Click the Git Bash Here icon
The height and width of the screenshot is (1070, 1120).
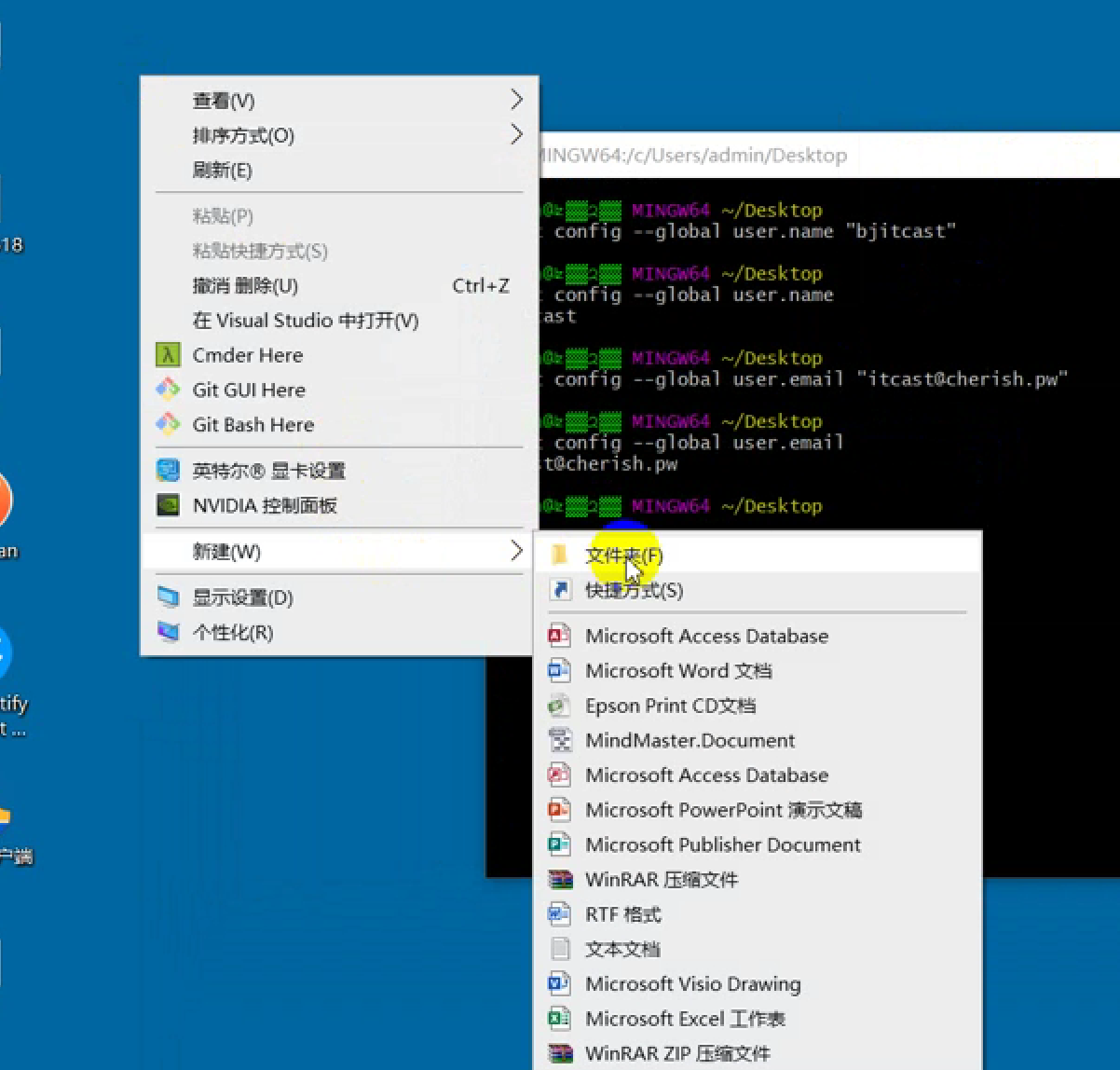pyautogui.click(x=168, y=424)
